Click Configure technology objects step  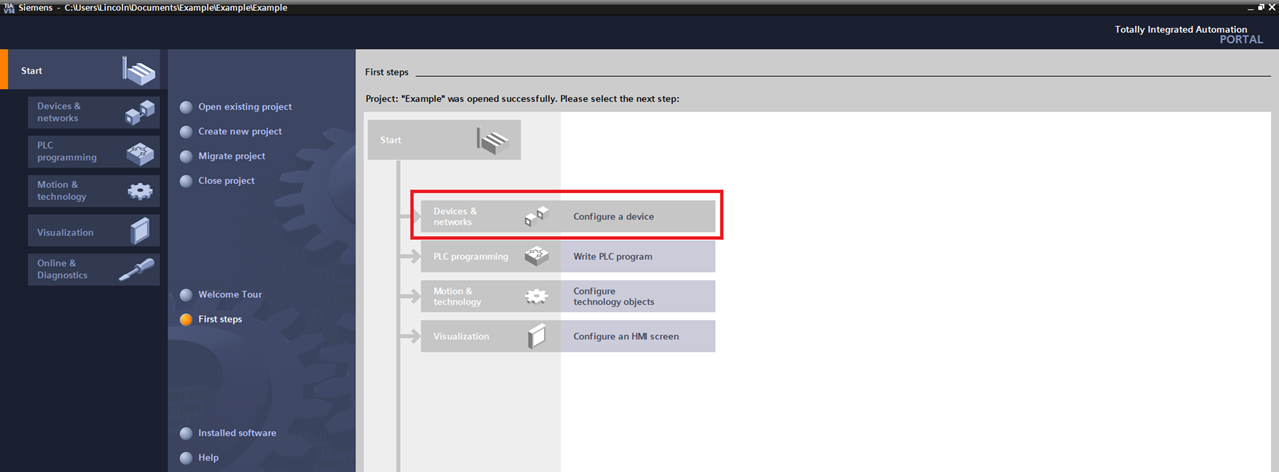(613, 297)
